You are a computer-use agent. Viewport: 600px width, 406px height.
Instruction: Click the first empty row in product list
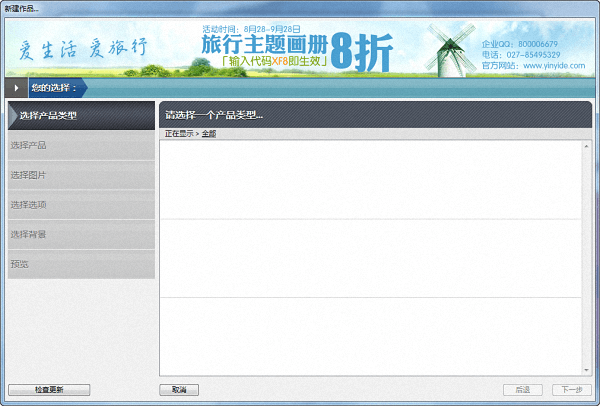click(370, 180)
